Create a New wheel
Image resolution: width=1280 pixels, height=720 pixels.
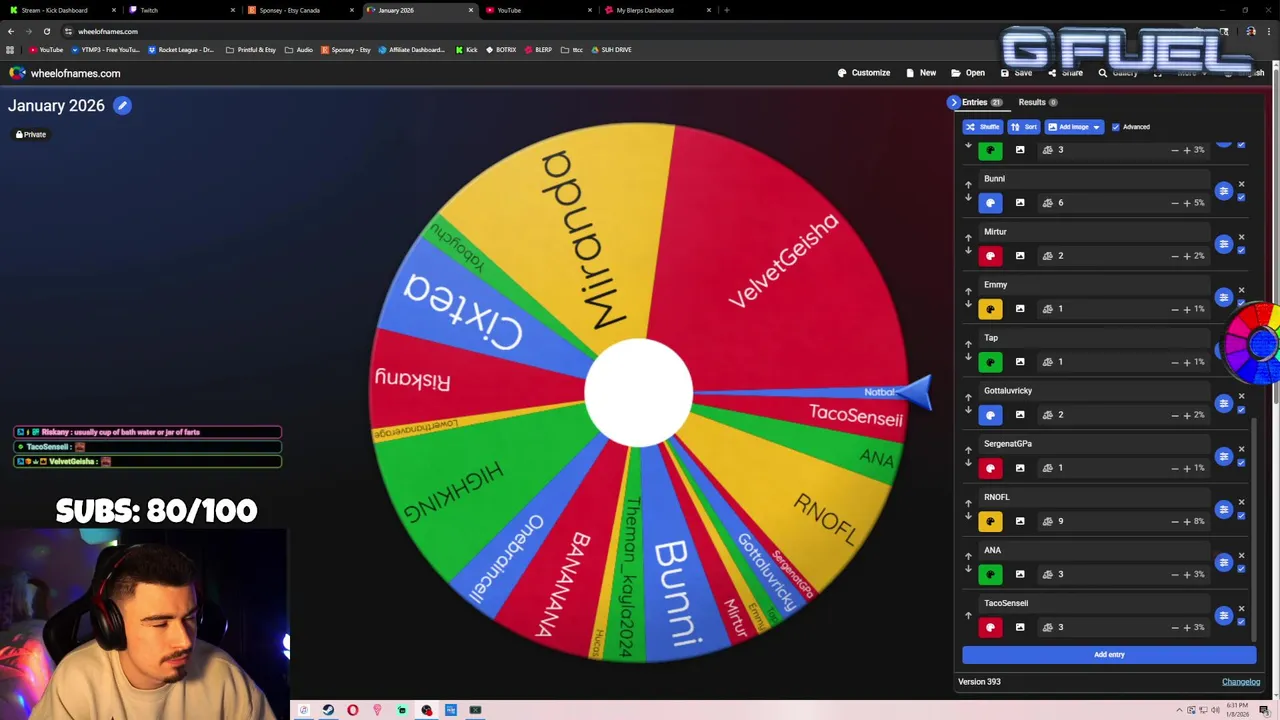921,73
